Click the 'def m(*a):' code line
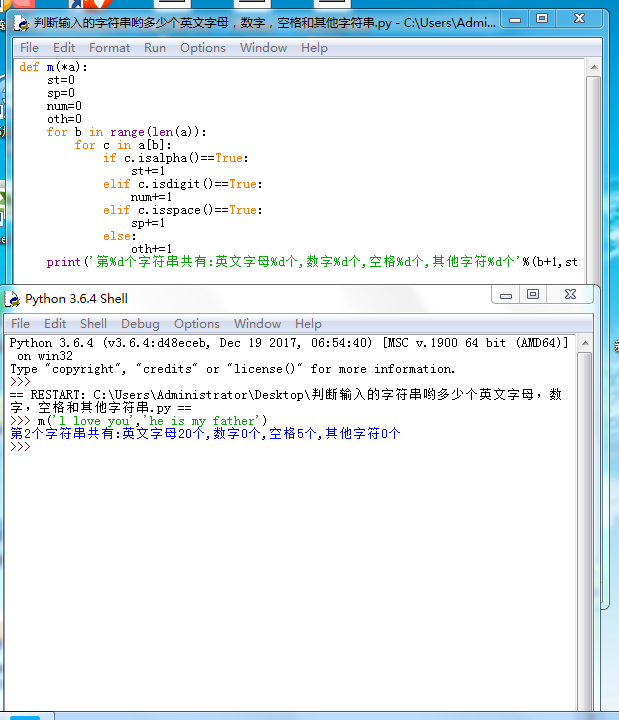Viewport: 619px width, 720px height. pos(53,67)
